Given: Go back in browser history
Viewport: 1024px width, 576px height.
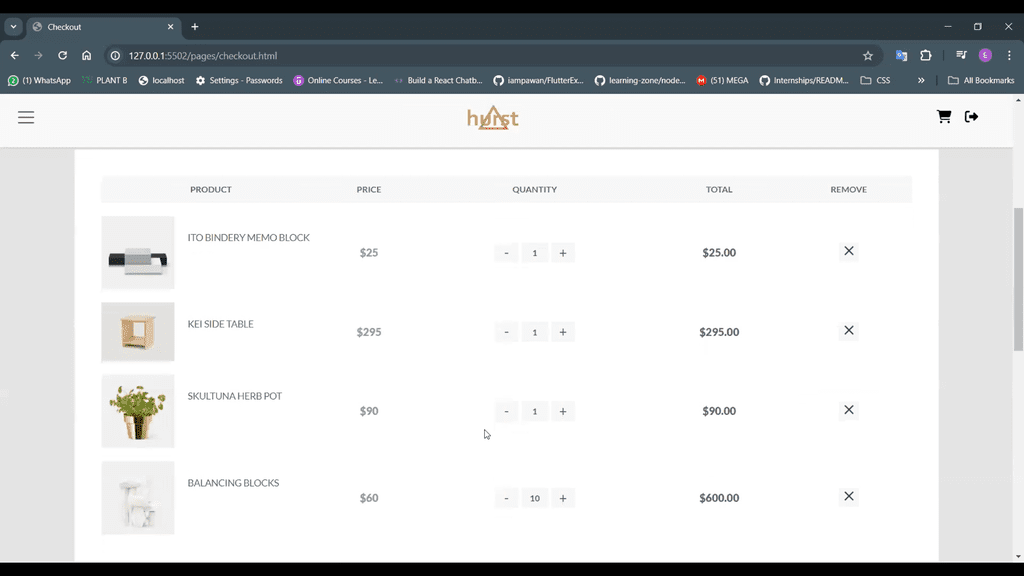Looking at the screenshot, I should click(x=14, y=56).
